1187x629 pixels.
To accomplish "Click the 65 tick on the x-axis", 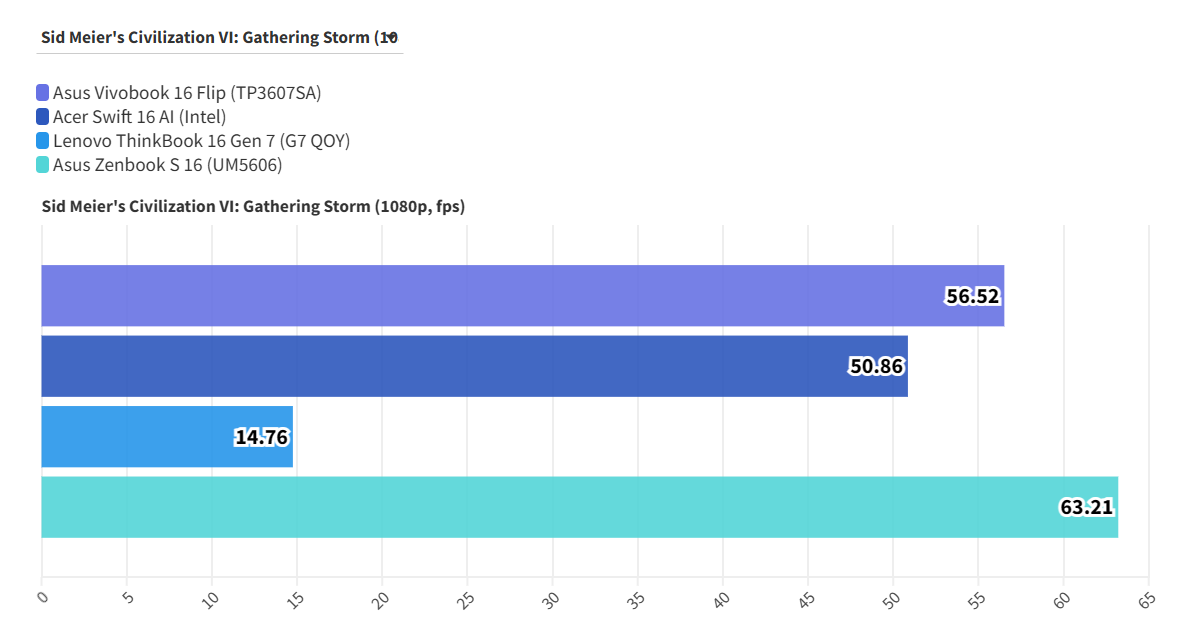I will pos(1147,599).
